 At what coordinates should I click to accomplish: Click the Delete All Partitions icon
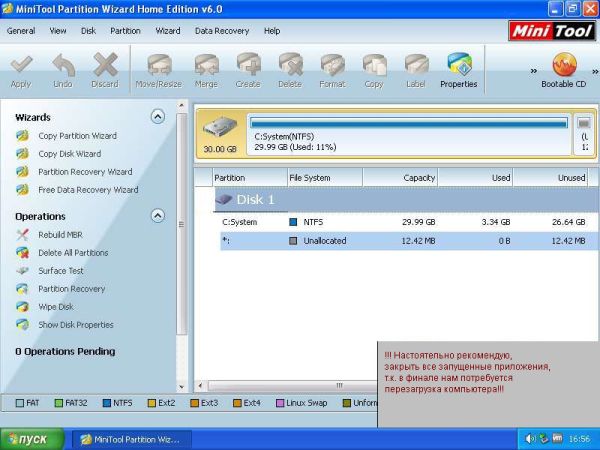click(22, 253)
